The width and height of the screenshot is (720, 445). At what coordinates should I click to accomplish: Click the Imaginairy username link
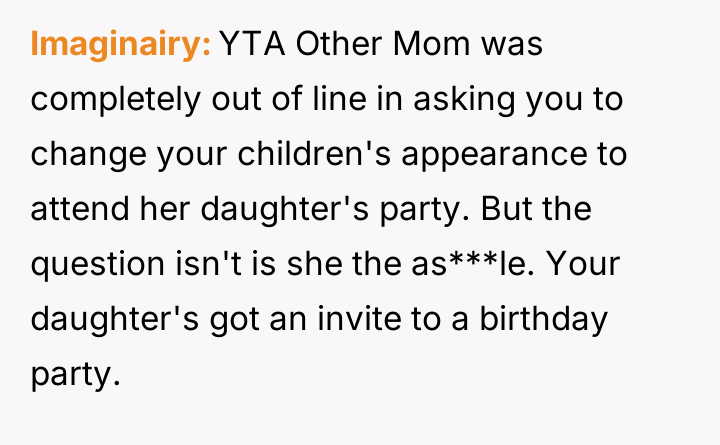pos(120,45)
